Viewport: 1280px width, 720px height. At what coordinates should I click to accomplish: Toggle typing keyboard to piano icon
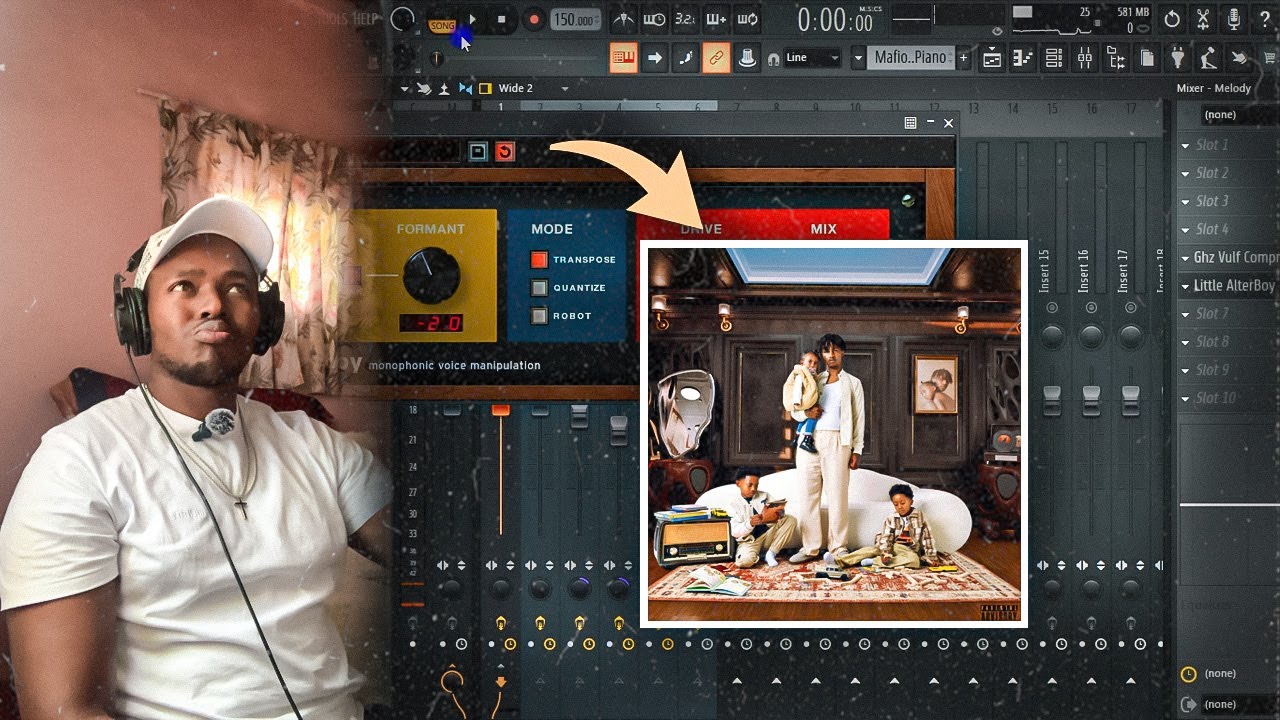pyautogui.click(x=623, y=58)
